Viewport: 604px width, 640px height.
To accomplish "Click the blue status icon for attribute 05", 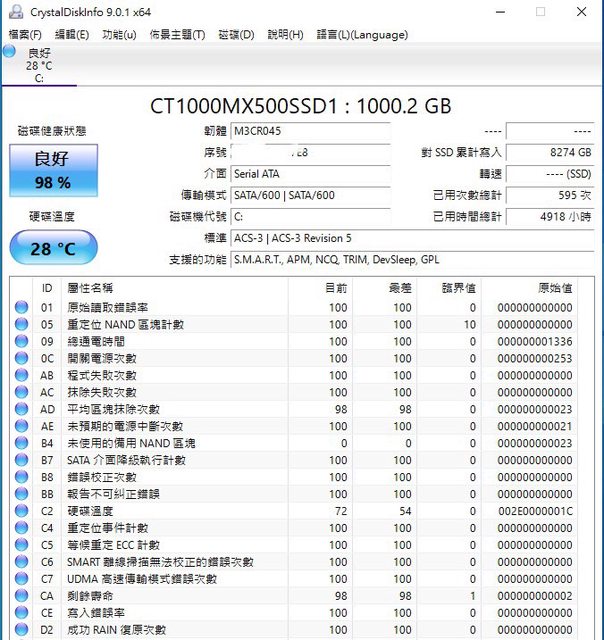I will tap(21, 325).
